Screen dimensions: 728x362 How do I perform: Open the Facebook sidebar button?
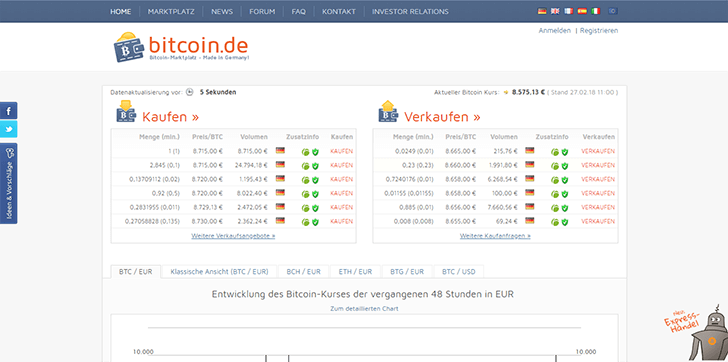click(x=8, y=110)
